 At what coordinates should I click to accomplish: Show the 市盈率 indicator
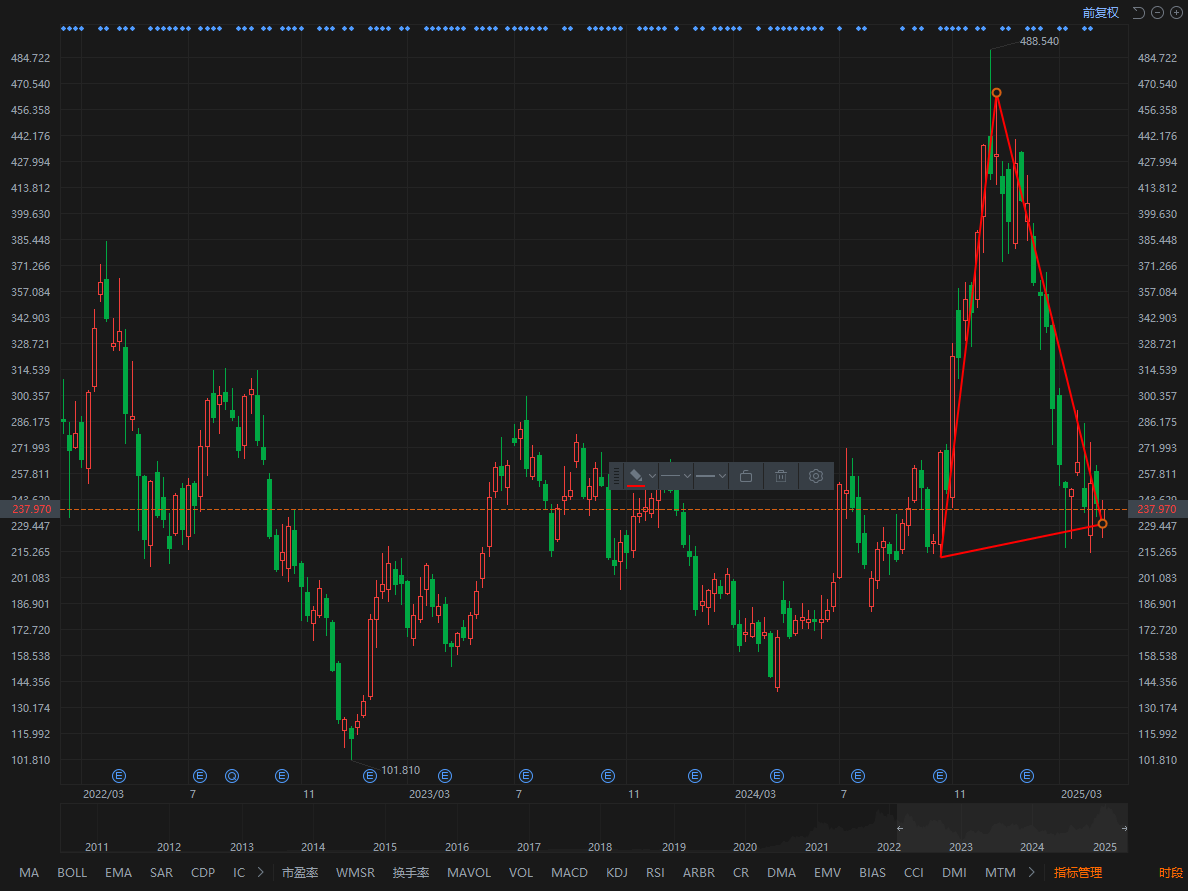(300, 873)
